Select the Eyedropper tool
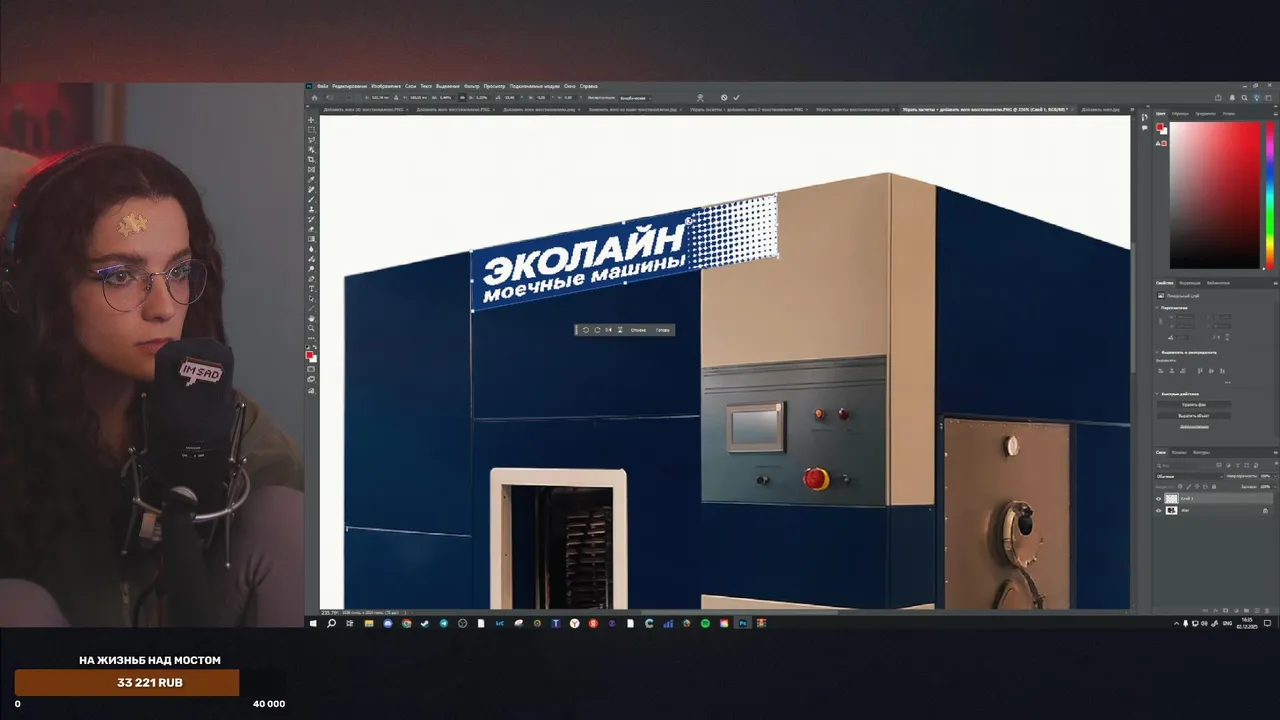The image size is (1280, 720). click(311, 180)
